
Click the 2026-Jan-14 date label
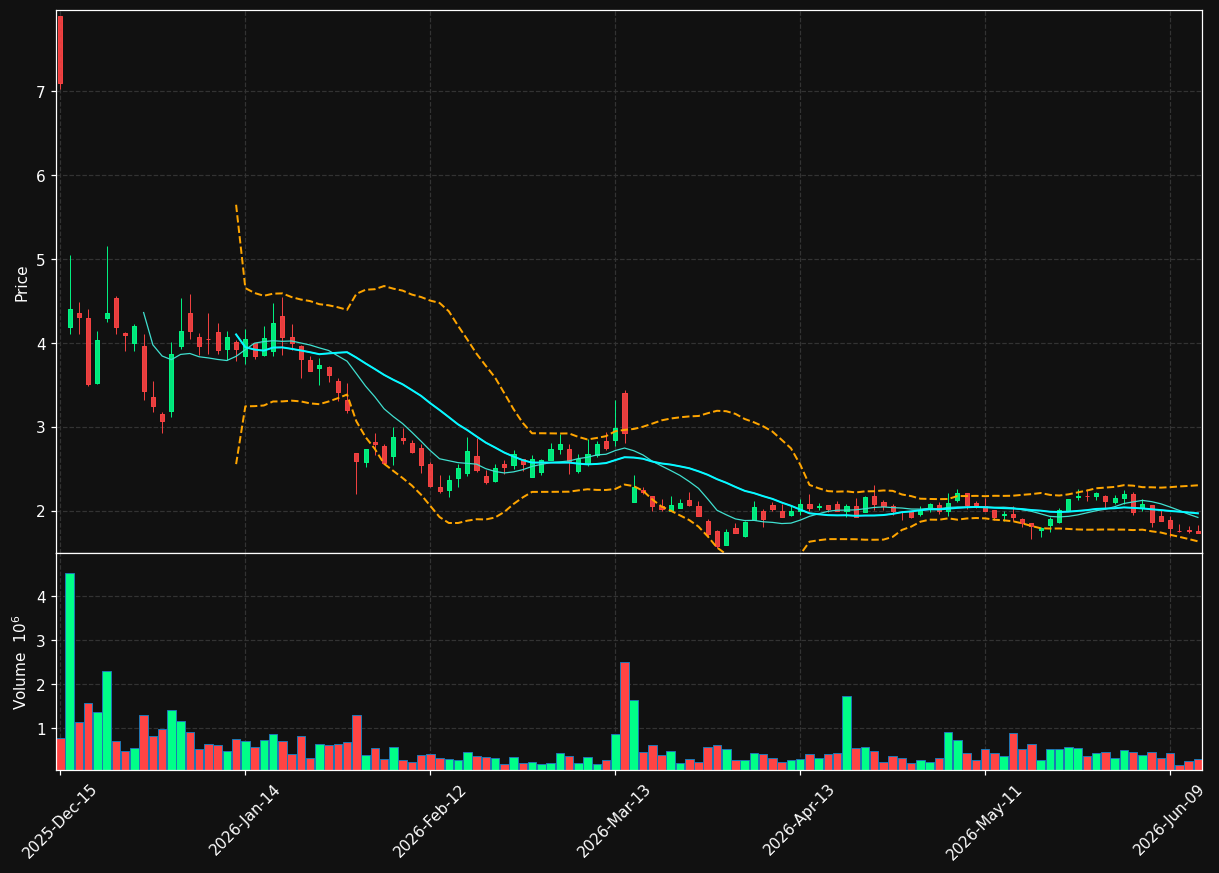pyautogui.click(x=246, y=819)
